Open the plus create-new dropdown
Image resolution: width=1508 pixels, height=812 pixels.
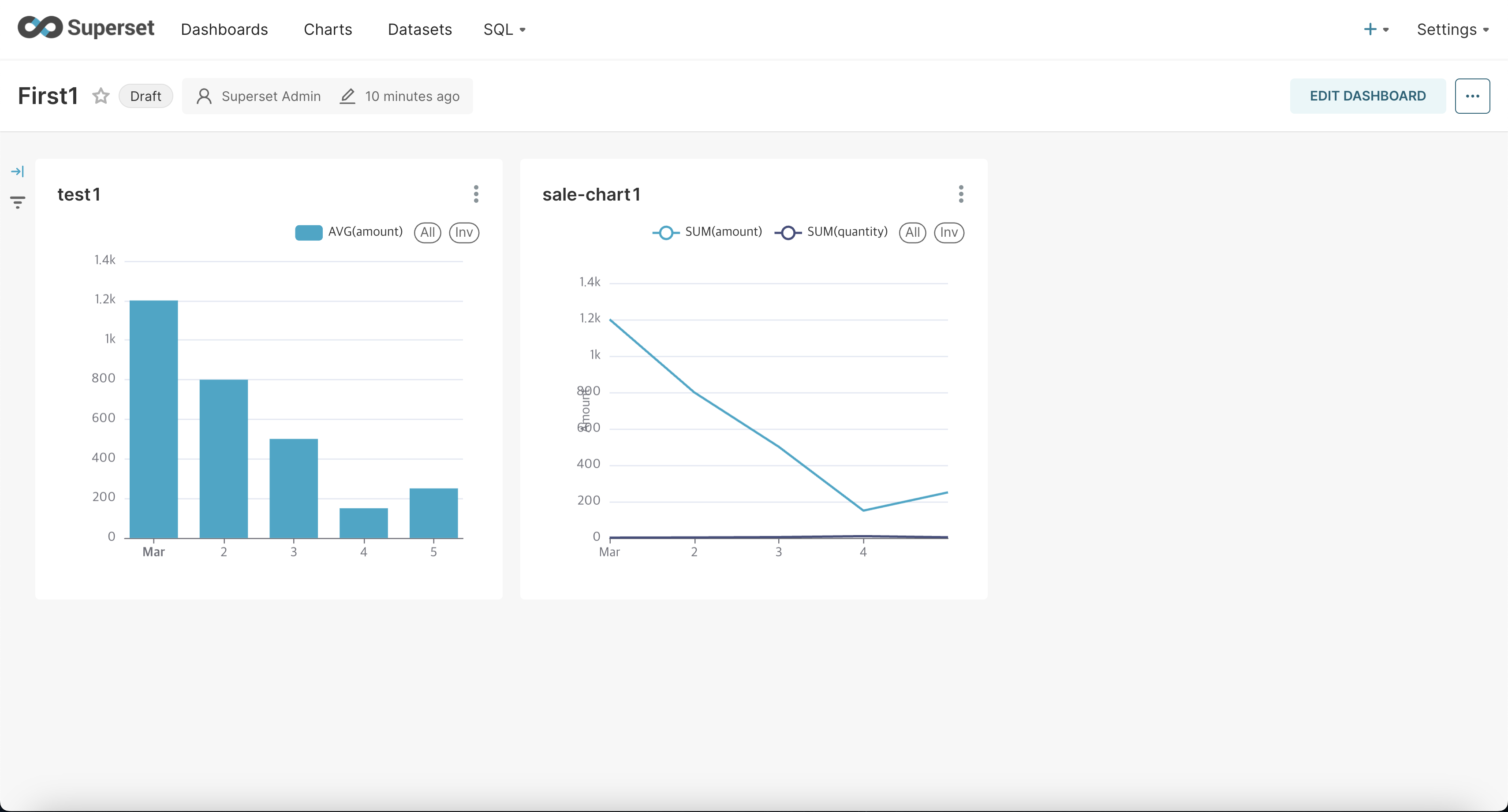pos(1376,29)
